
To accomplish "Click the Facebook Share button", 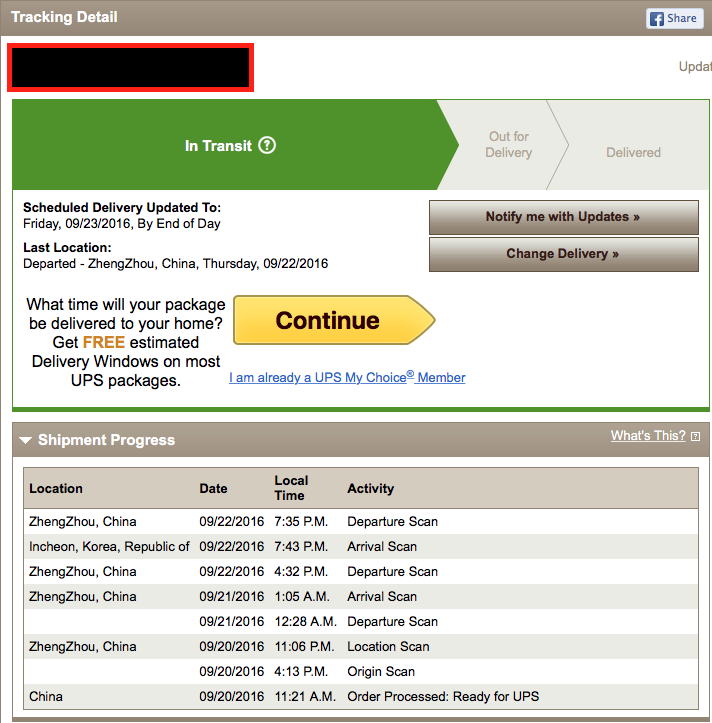I will pos(674,18).
